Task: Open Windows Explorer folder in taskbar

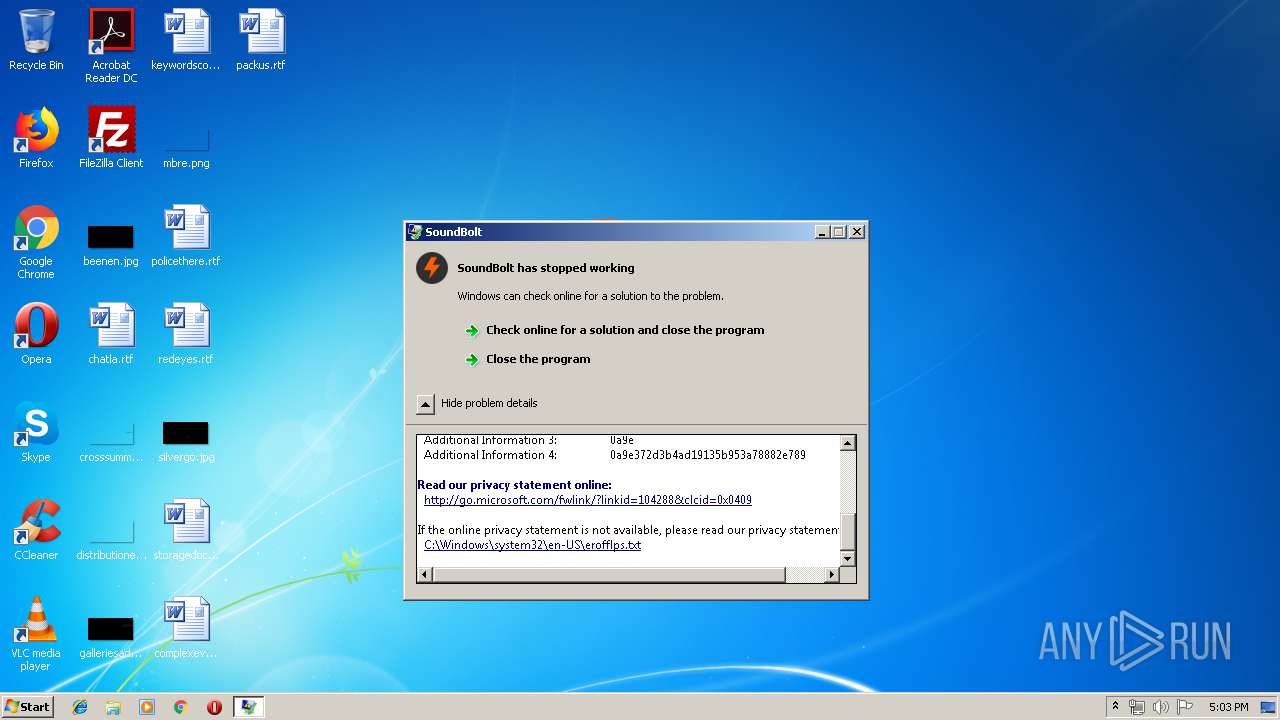Action: [113, 707]
